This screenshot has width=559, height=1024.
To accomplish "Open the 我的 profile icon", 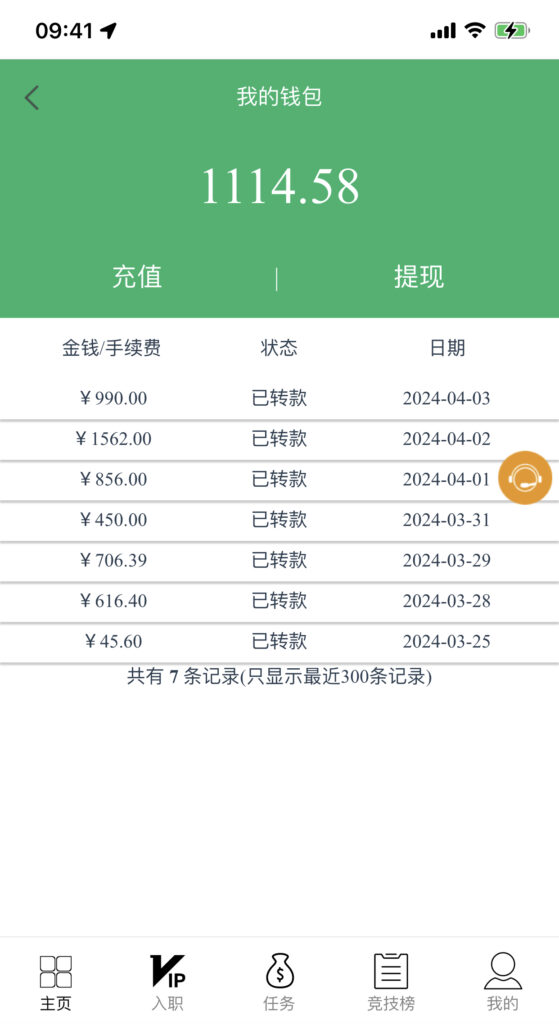I will (x=503, y=970).
